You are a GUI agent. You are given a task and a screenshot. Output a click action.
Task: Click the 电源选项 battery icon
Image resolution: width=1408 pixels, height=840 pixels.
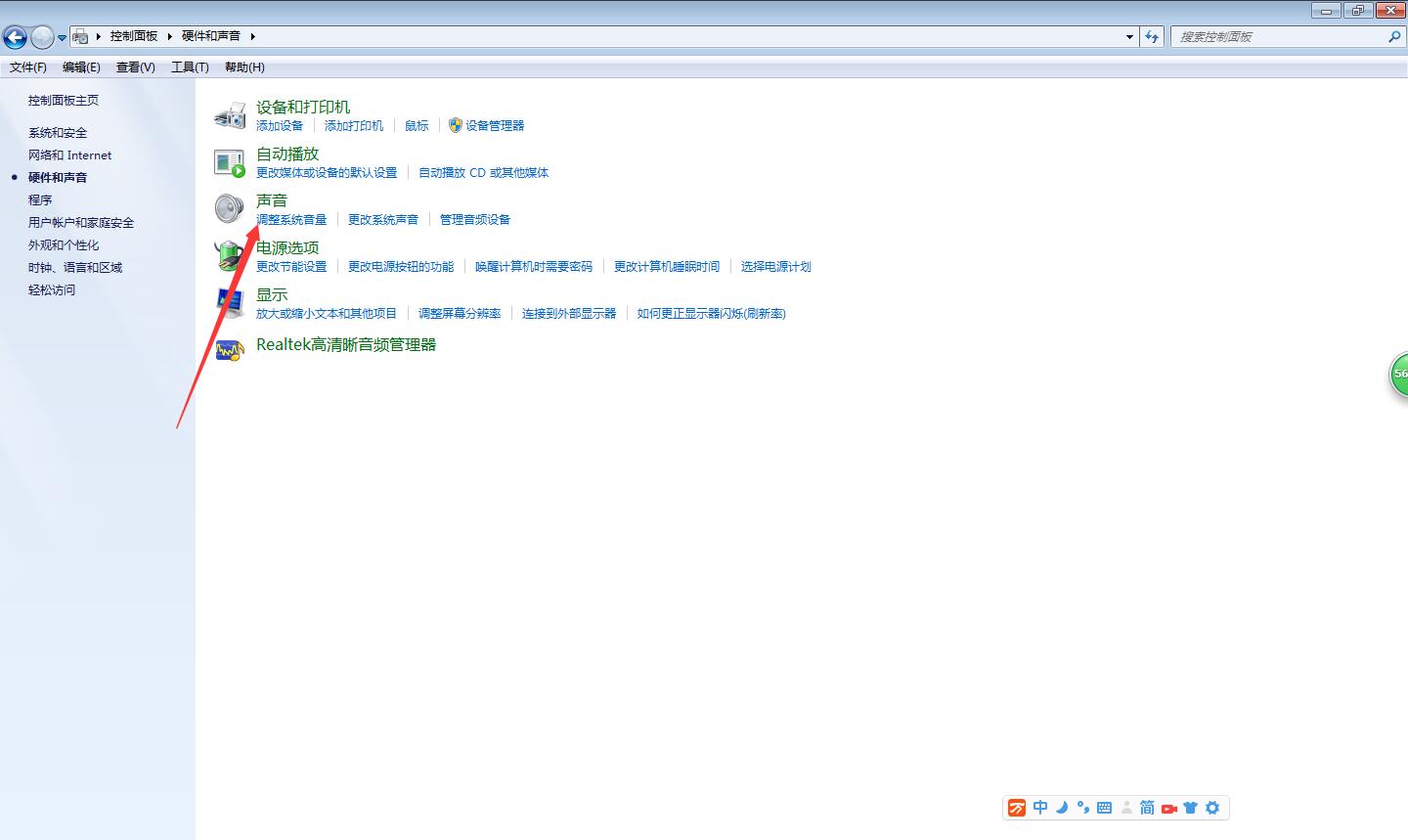[230, 256]
